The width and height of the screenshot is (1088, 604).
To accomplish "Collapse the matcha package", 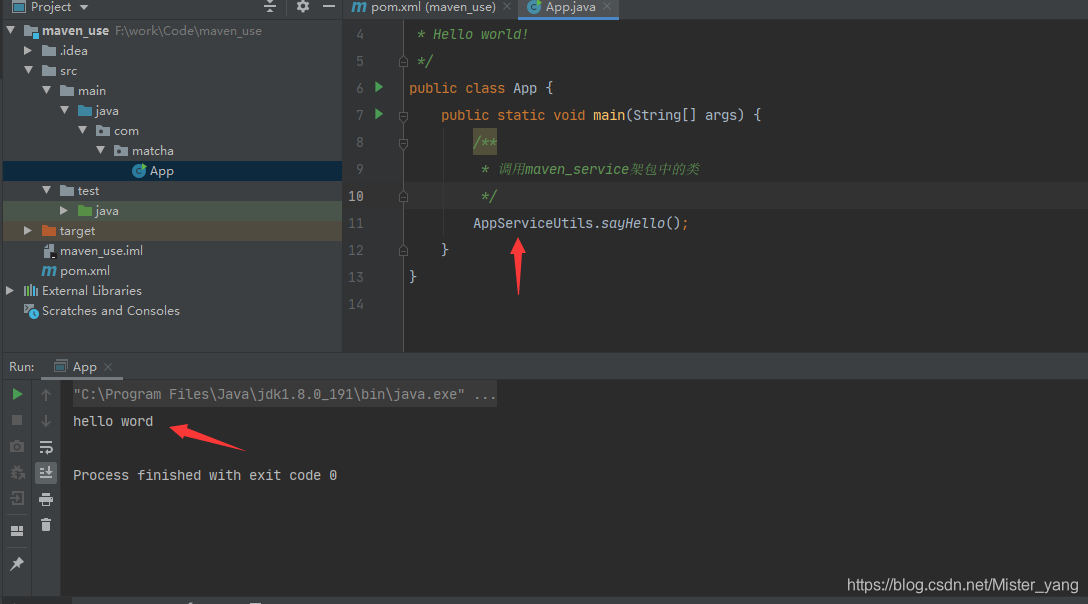I will tap(101, 151).
